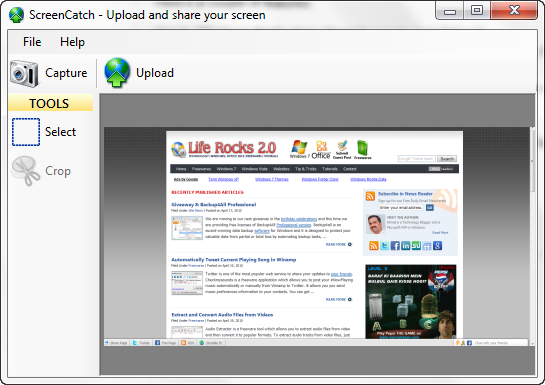Click the Life Rocks 2.0 logo
Viewport: 545px width, 385px height.
pos(225,149)
